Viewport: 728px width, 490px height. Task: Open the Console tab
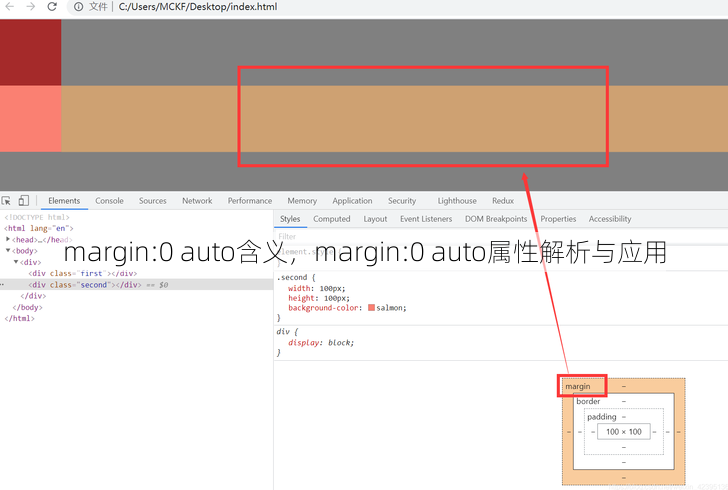109,201
